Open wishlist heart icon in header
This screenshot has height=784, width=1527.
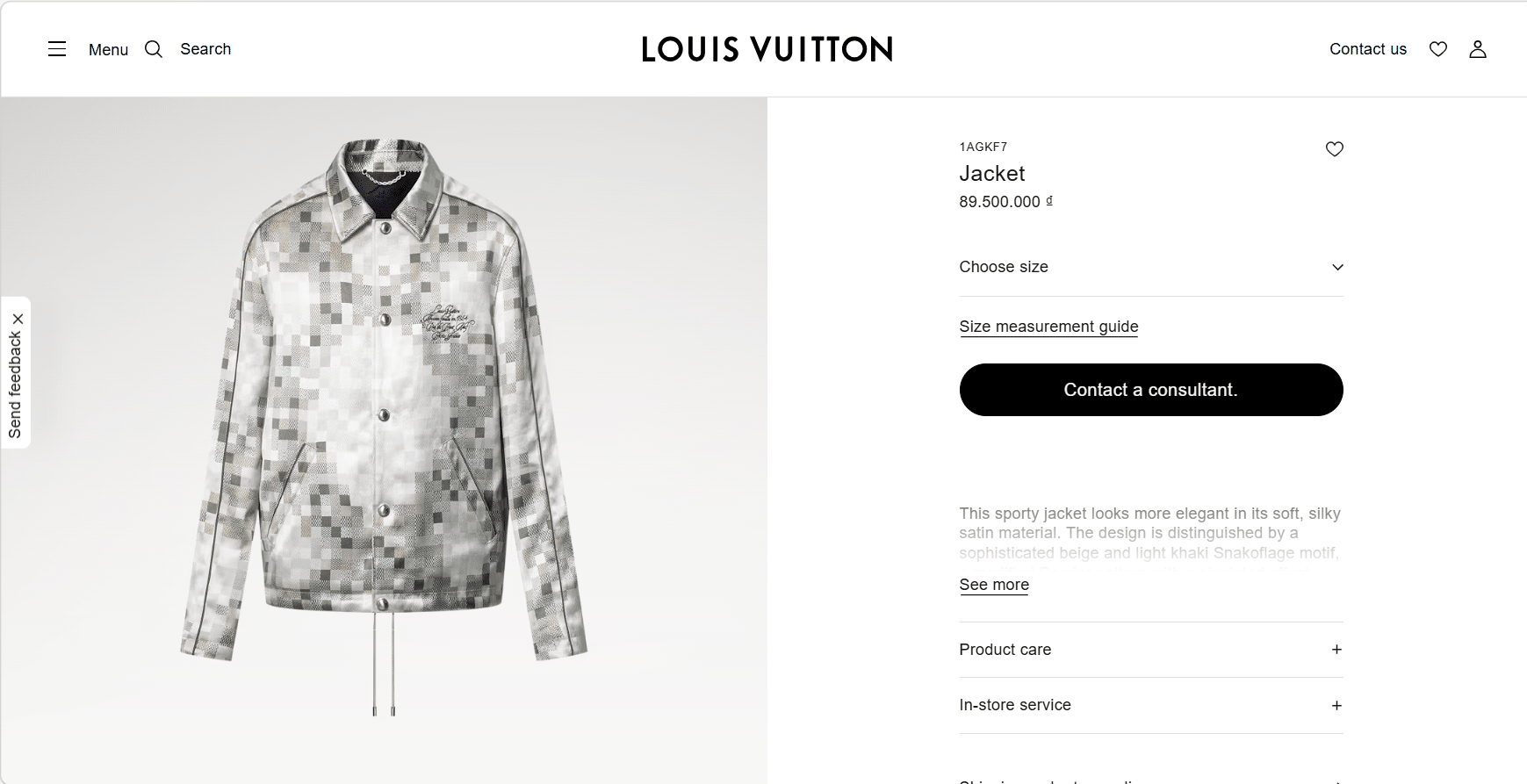(x=1437, y=49)
